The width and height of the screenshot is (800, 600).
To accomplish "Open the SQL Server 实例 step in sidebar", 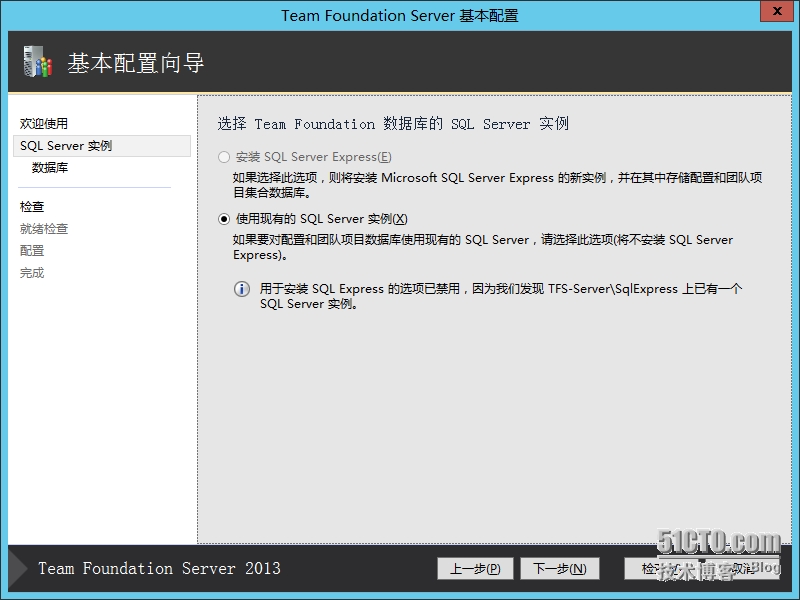I will click(x=102, y=146).
